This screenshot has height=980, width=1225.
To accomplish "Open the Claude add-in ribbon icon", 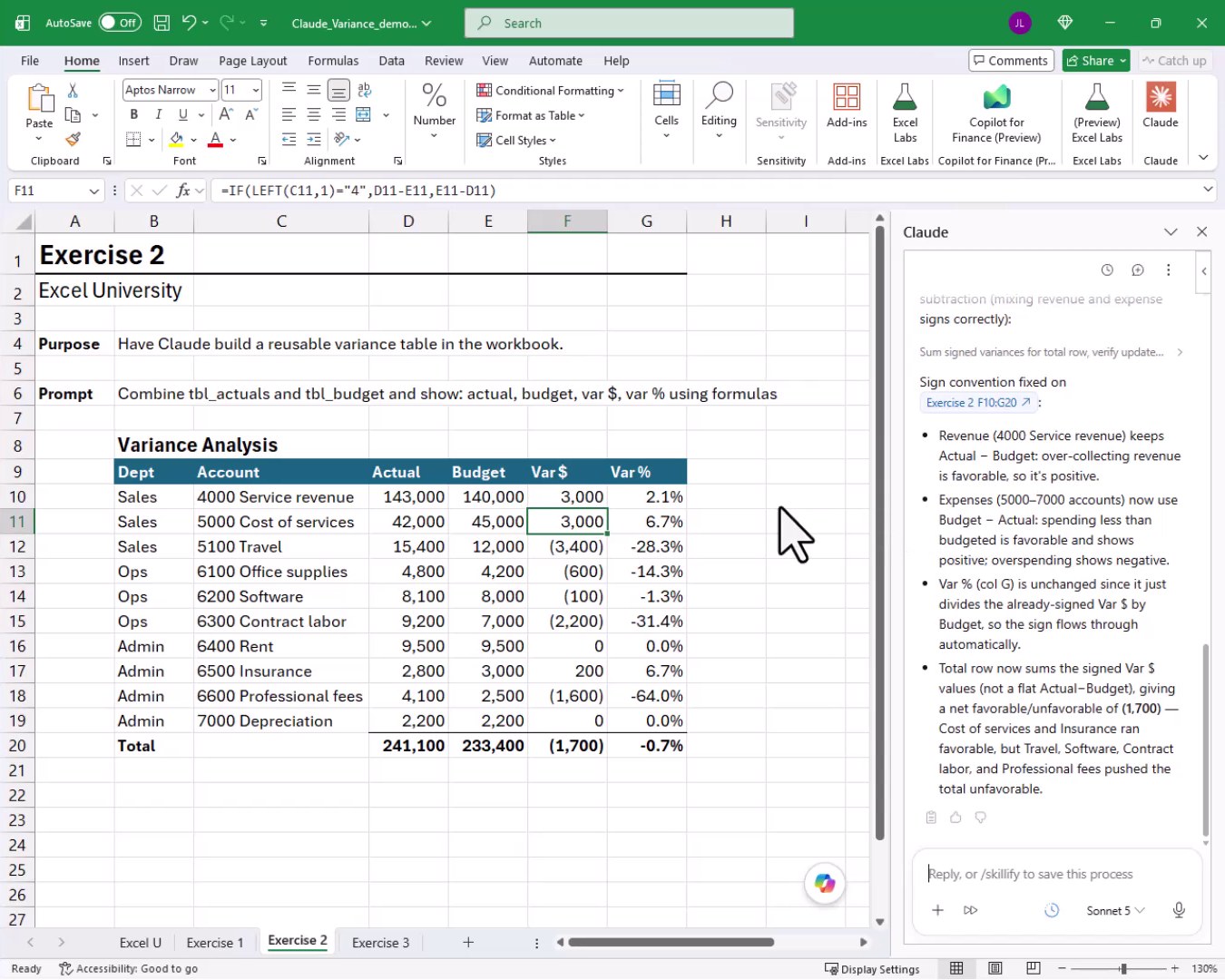I will 1161,106.
